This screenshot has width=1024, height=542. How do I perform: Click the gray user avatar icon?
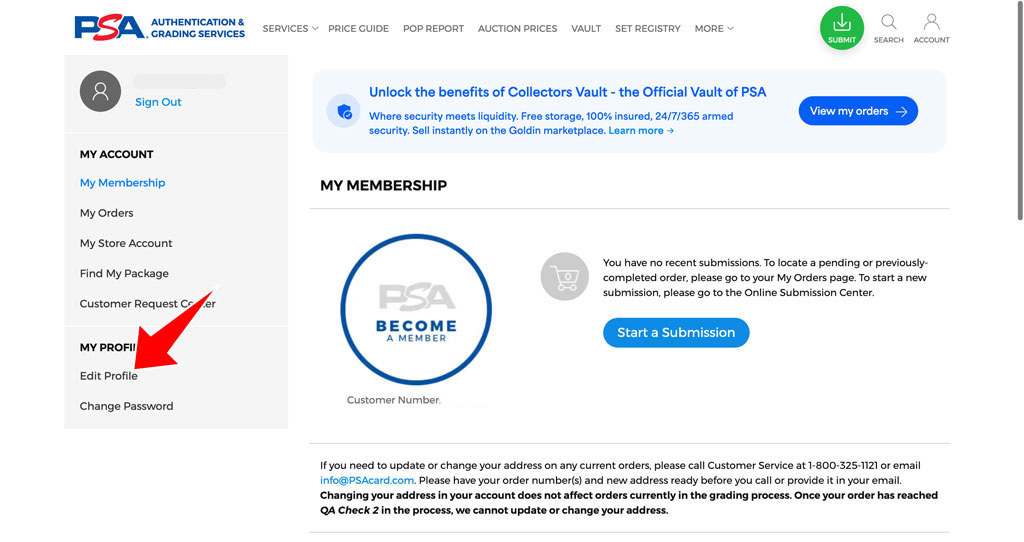pyautogui.click(x=100, y=91)
